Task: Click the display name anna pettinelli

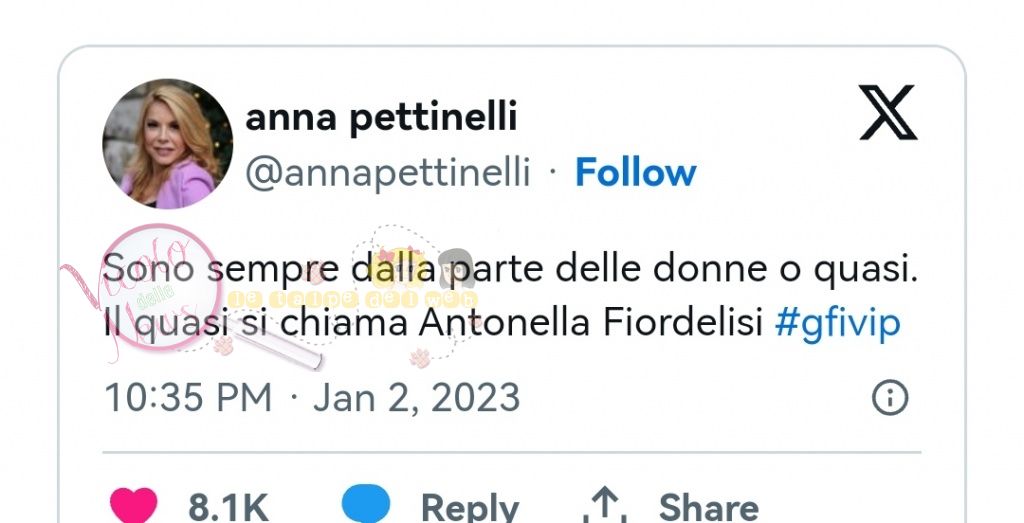Action: point(381,118)
